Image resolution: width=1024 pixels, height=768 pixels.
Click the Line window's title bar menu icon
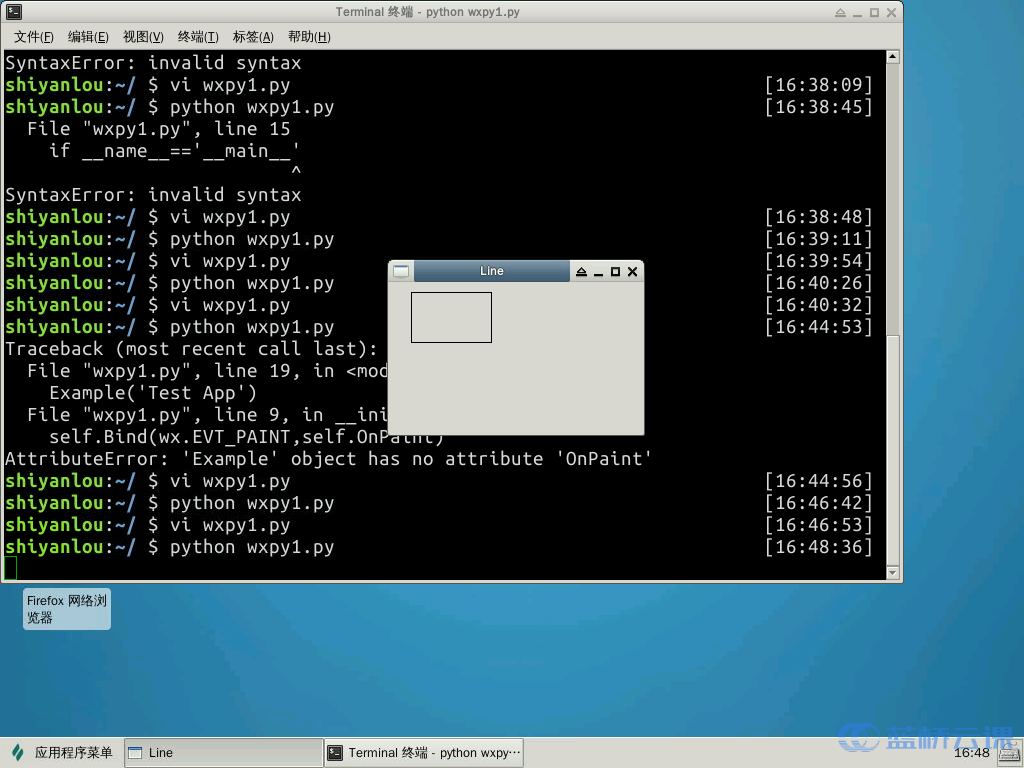click(x=401, y=271)
